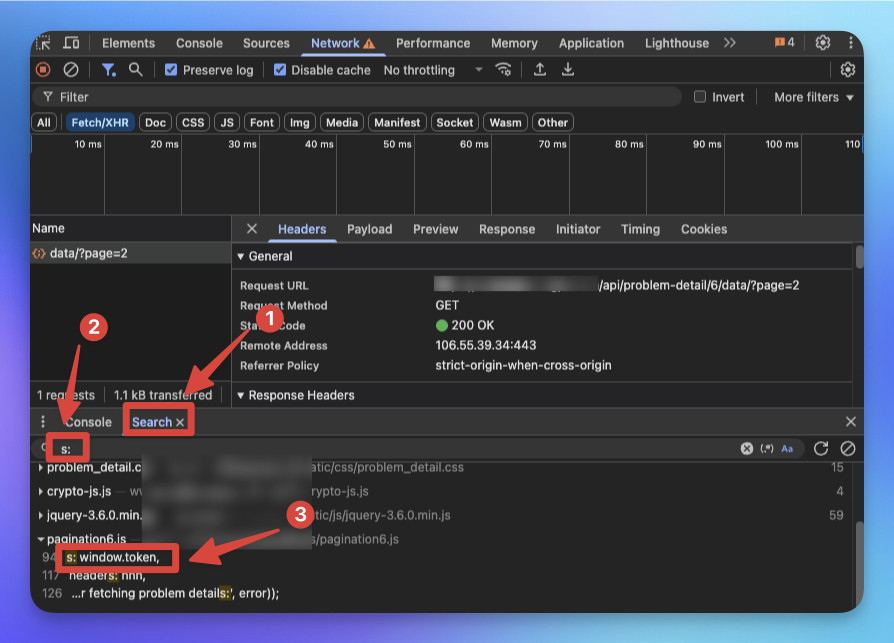This screenshot has height=643, width=894.
Task: Expand problem_detail.css search result
Action: pyautogui.click(x=41, y=467)
